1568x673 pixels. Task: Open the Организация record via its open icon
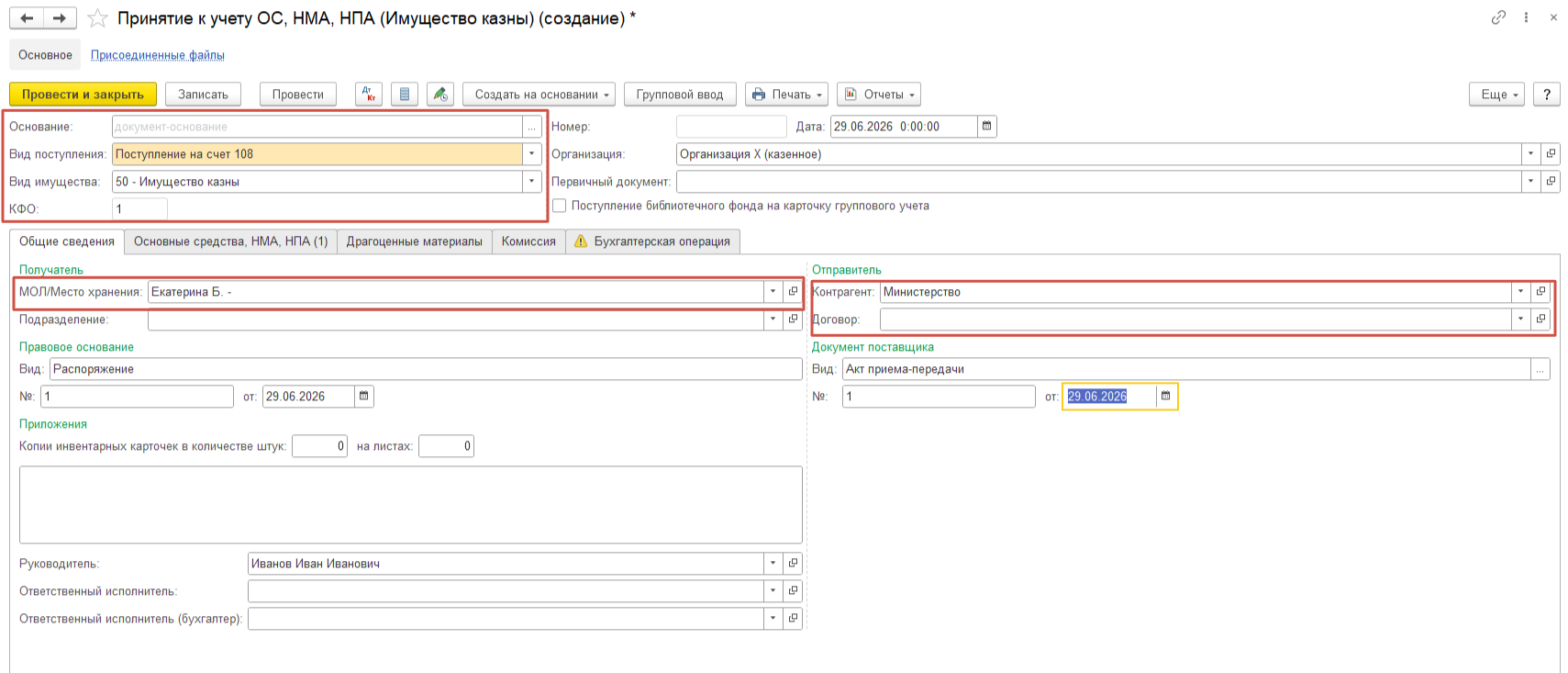(1551, 154)
